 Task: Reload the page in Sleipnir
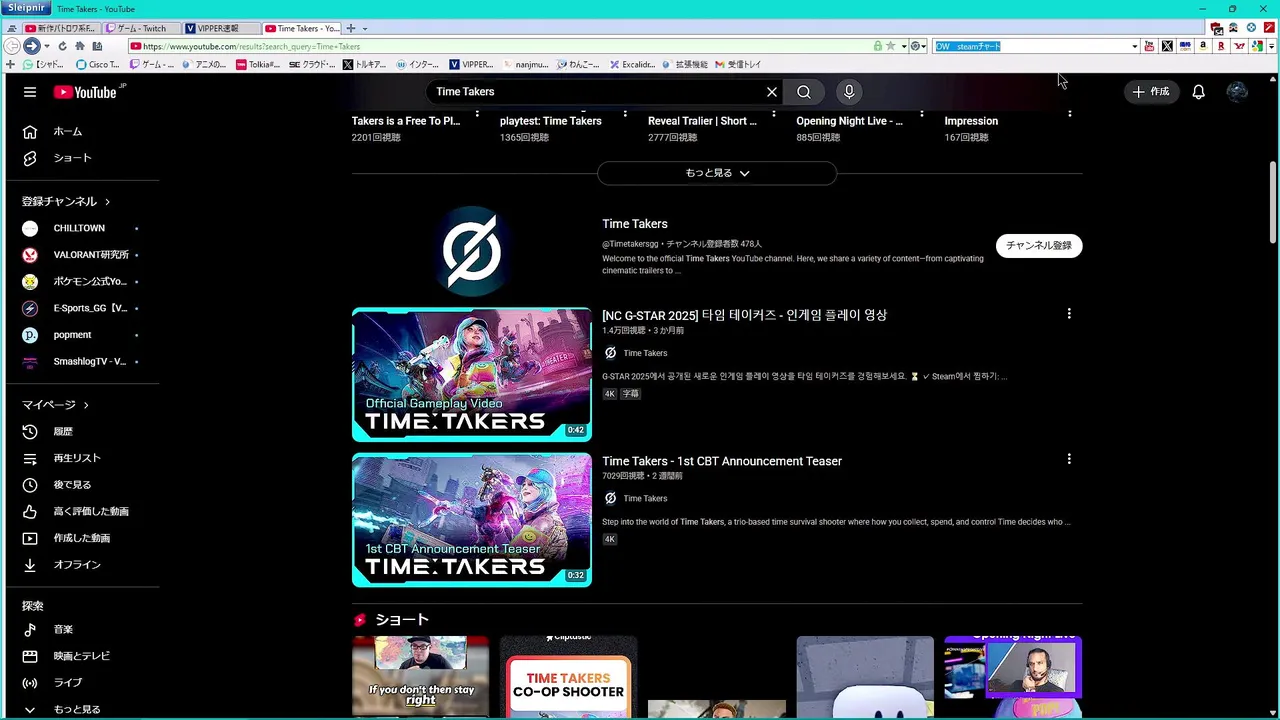click(x=62, y=46)
